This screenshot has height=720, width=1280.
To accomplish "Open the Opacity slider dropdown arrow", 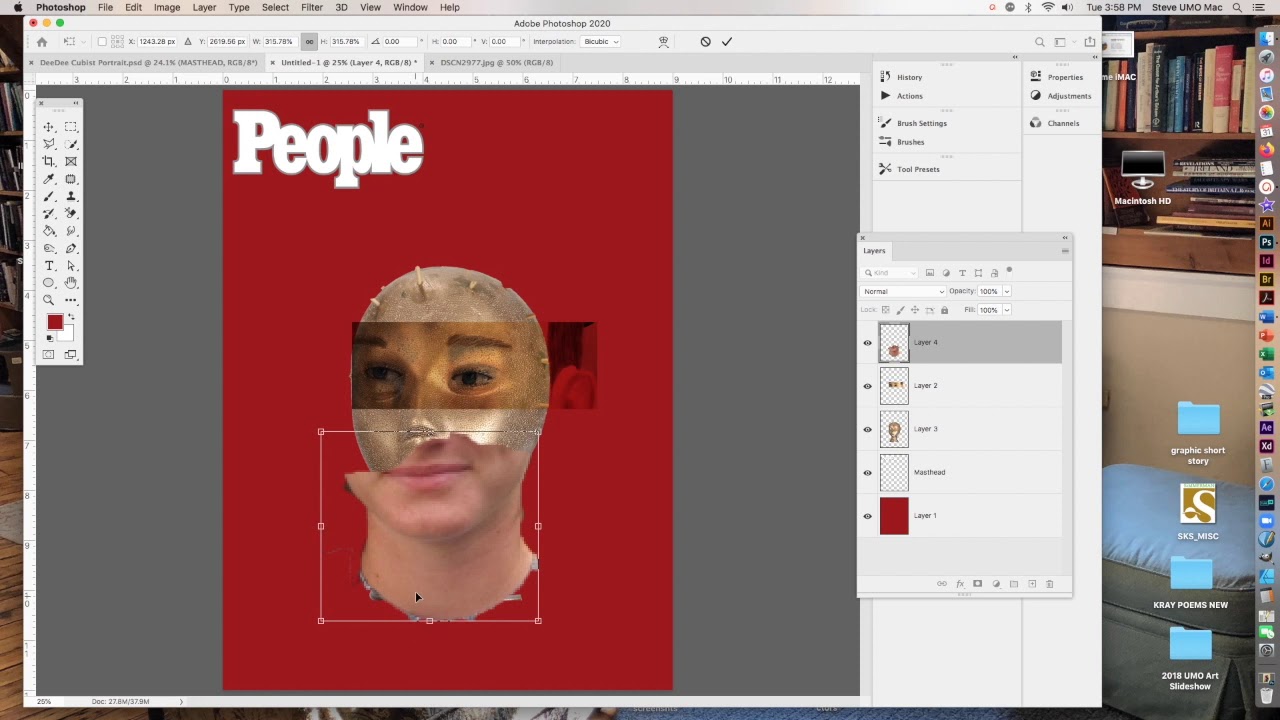I will pos(1007,291).
